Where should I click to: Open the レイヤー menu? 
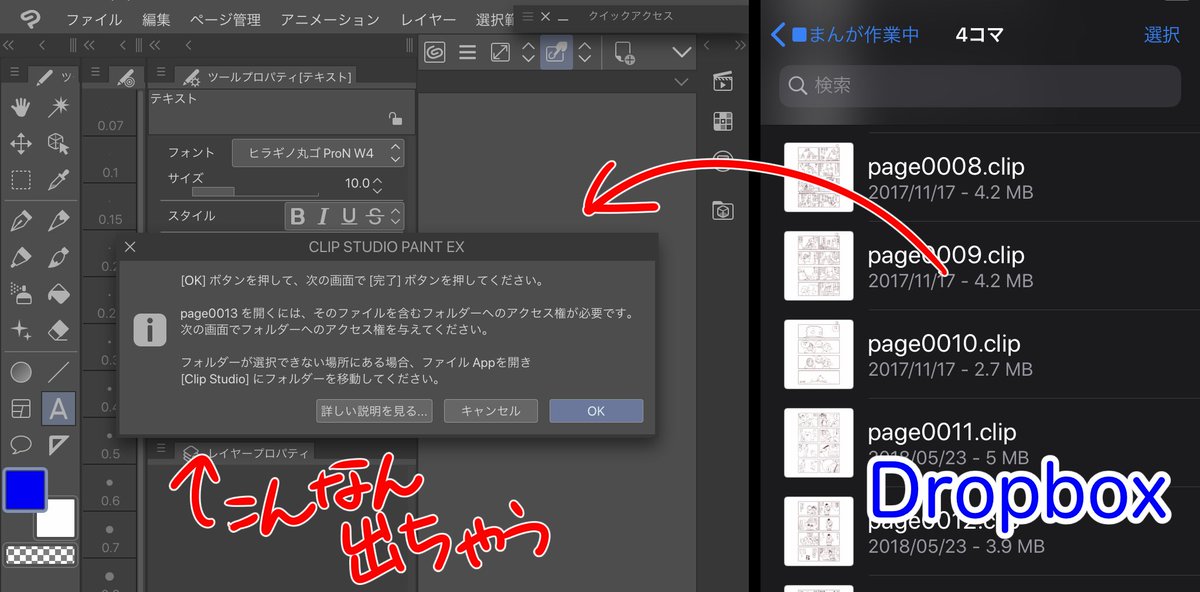click(428, 19)
